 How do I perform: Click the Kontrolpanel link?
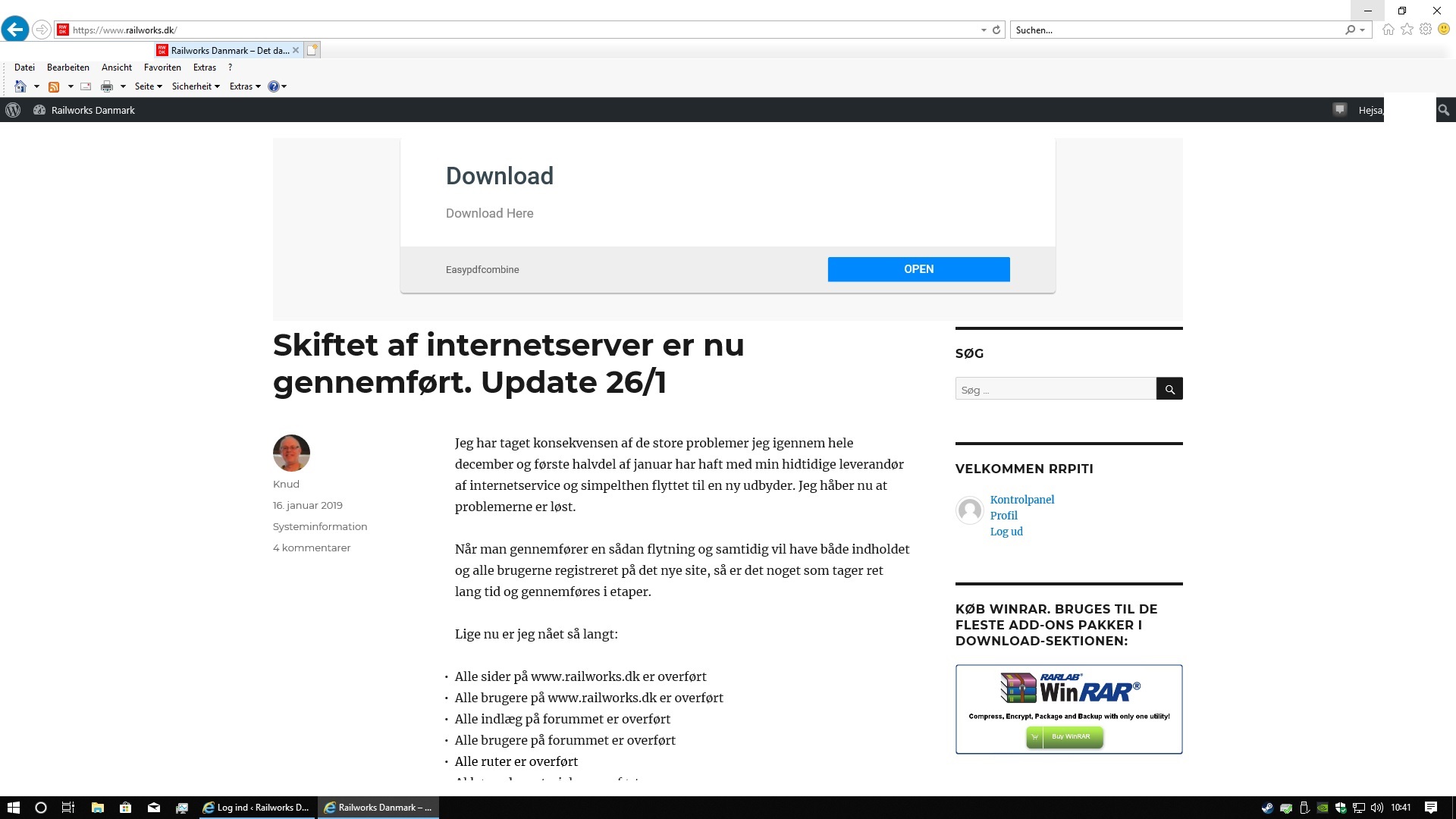1021,500
